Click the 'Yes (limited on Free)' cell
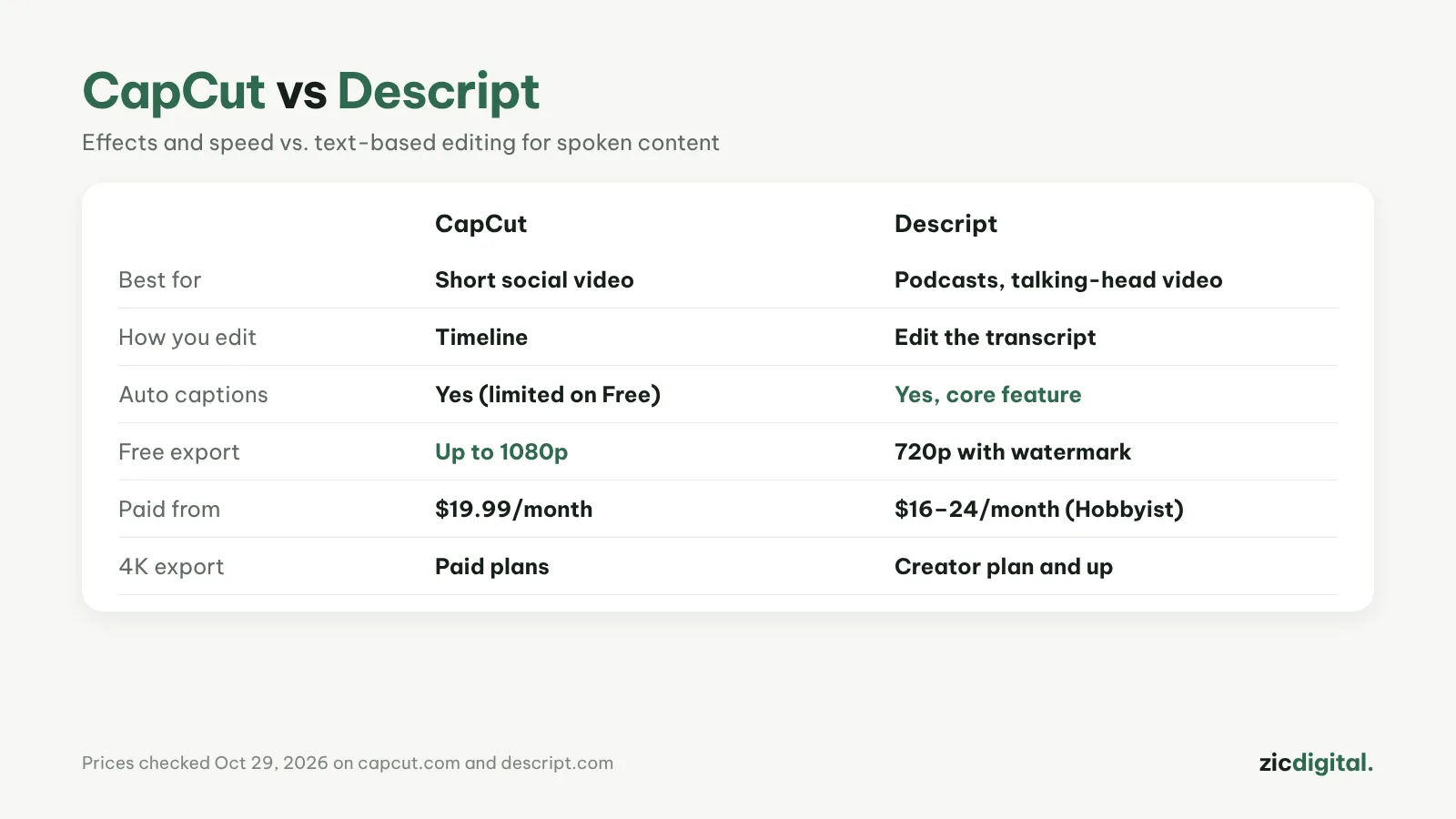The image size is (1456, 819). (x=548, y=395)
